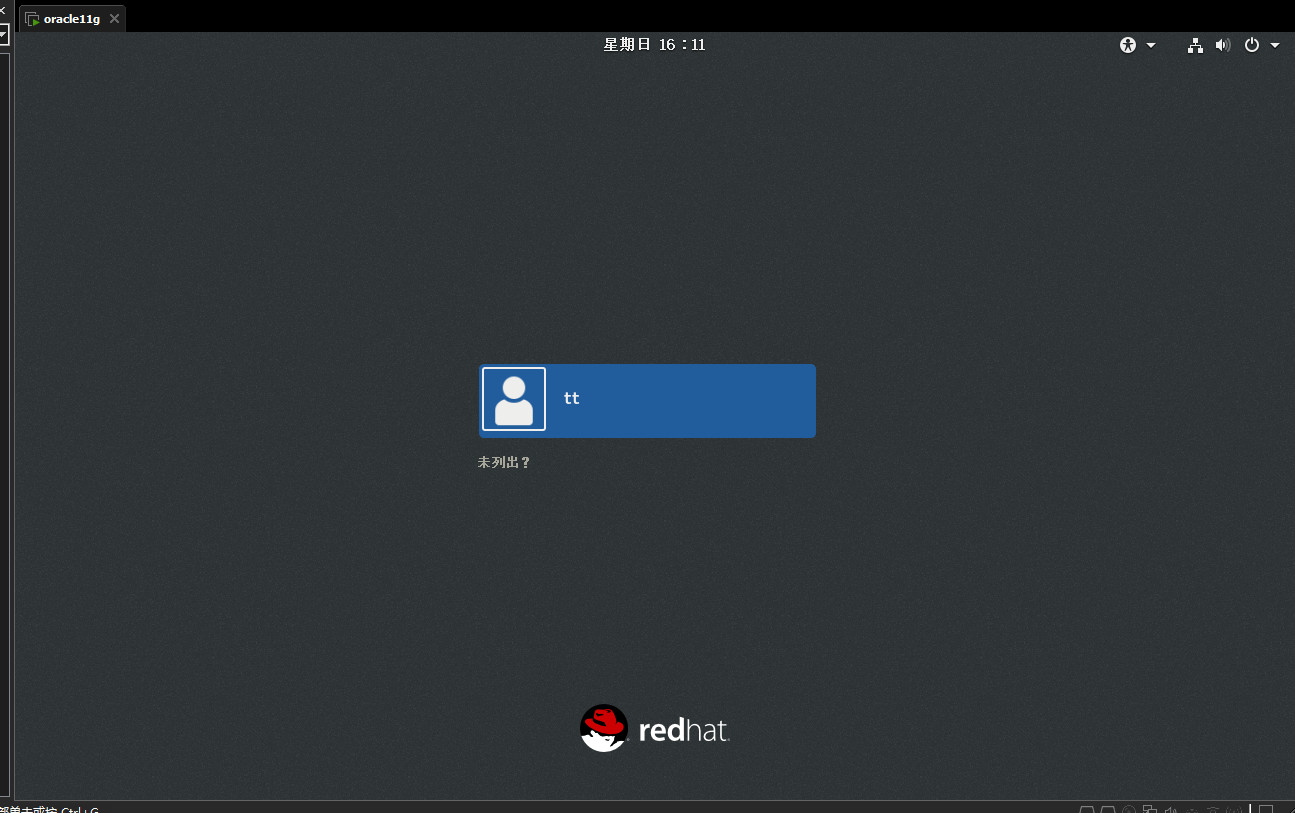Expand the arrow next to the power icon

coord(1275,45)
